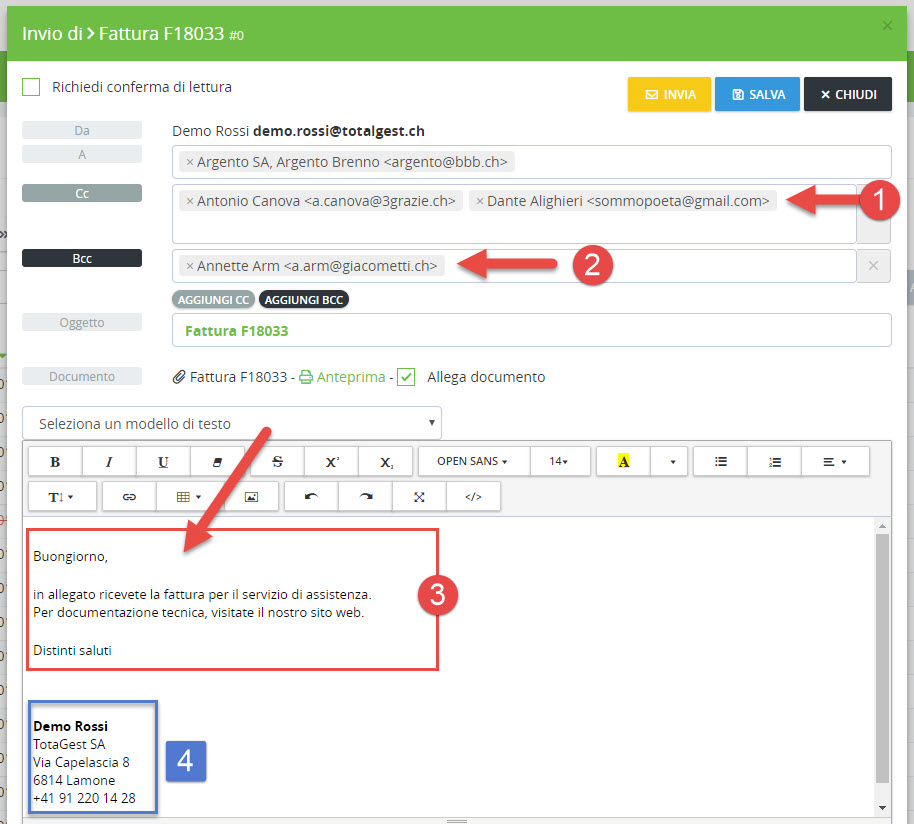The height and width of the screenshot is (824, 914).
Task: Switch the editor to fullscreen mode
Action: (419, 497)
